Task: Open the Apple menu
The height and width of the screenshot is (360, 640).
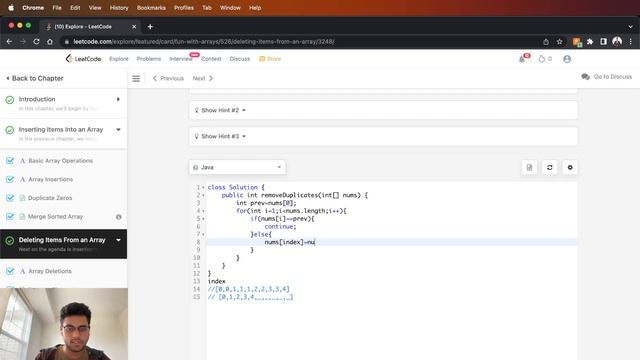Action: 11,8
